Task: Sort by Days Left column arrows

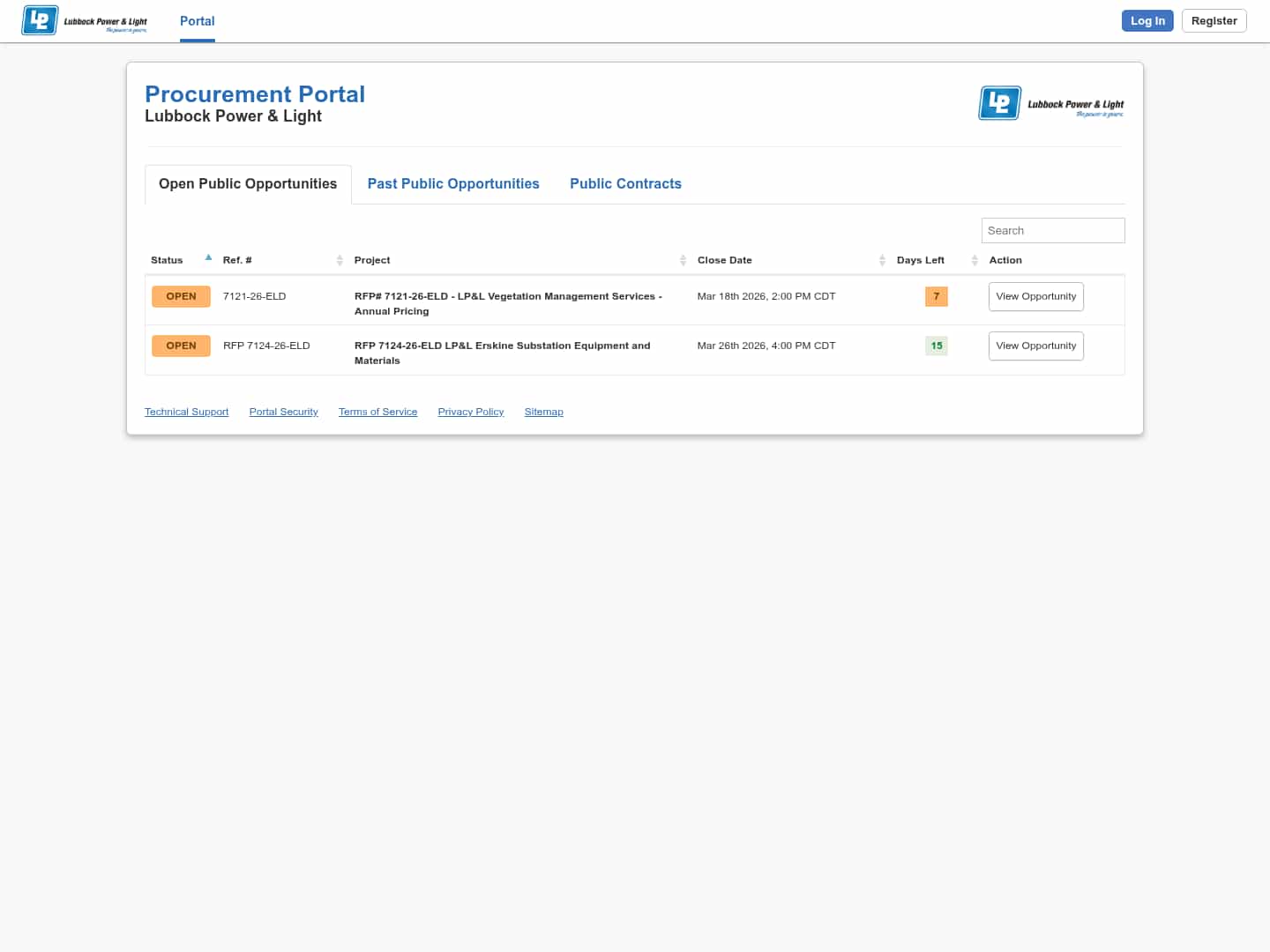Action: point(975,260)
